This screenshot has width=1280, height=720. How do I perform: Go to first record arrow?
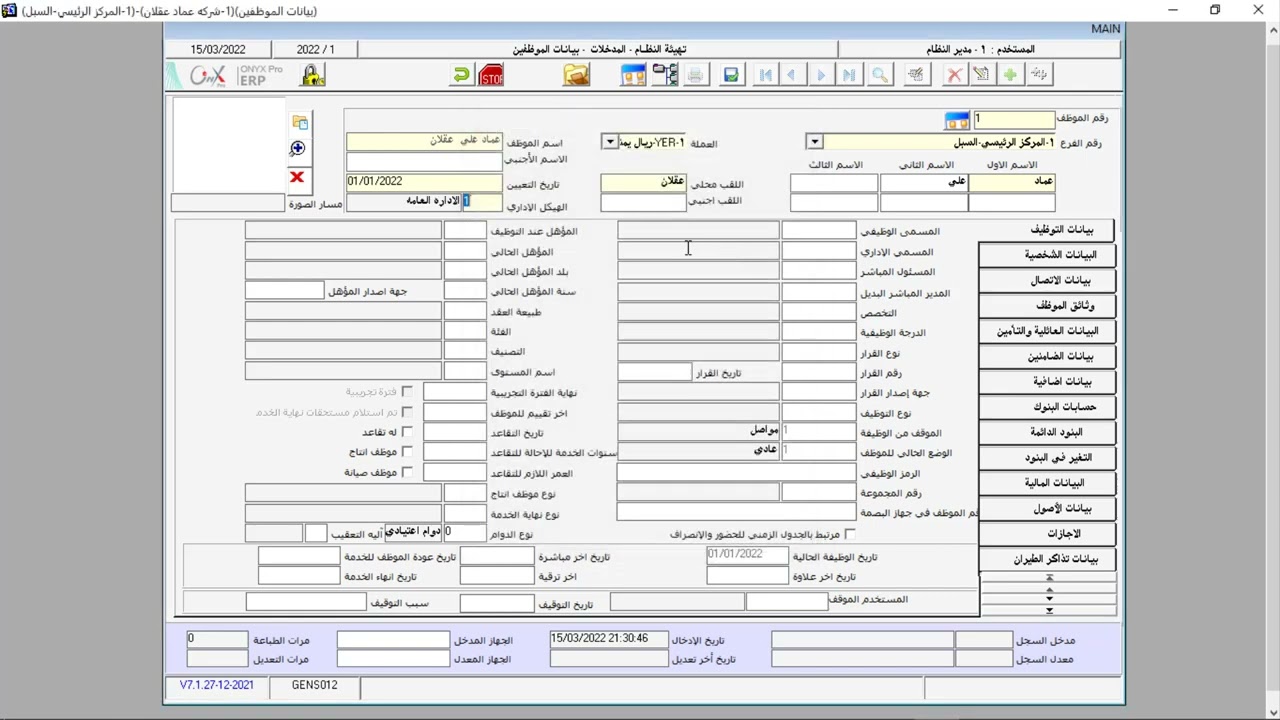(x=765, y=75)
